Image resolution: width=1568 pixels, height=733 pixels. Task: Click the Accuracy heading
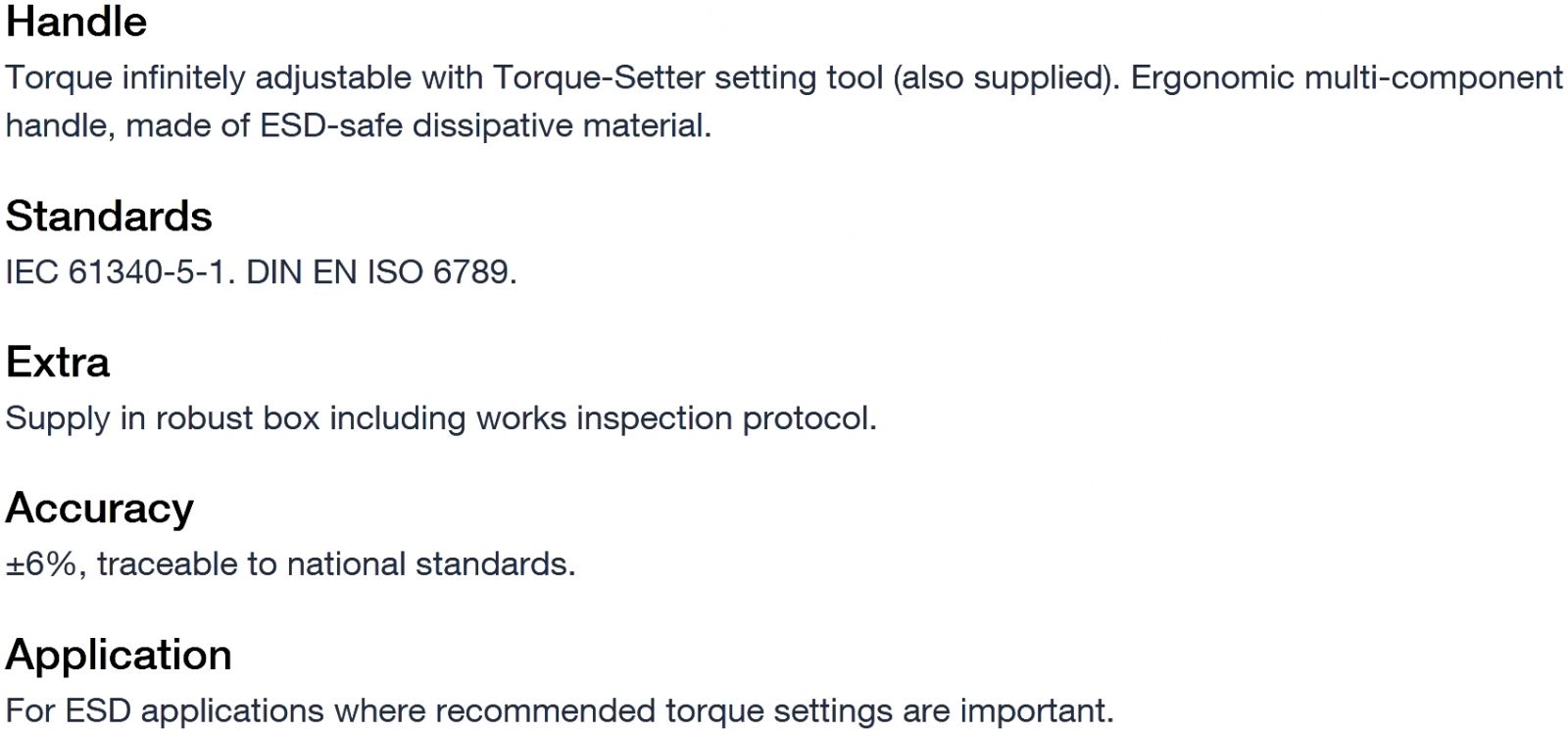tap(100, 509)
